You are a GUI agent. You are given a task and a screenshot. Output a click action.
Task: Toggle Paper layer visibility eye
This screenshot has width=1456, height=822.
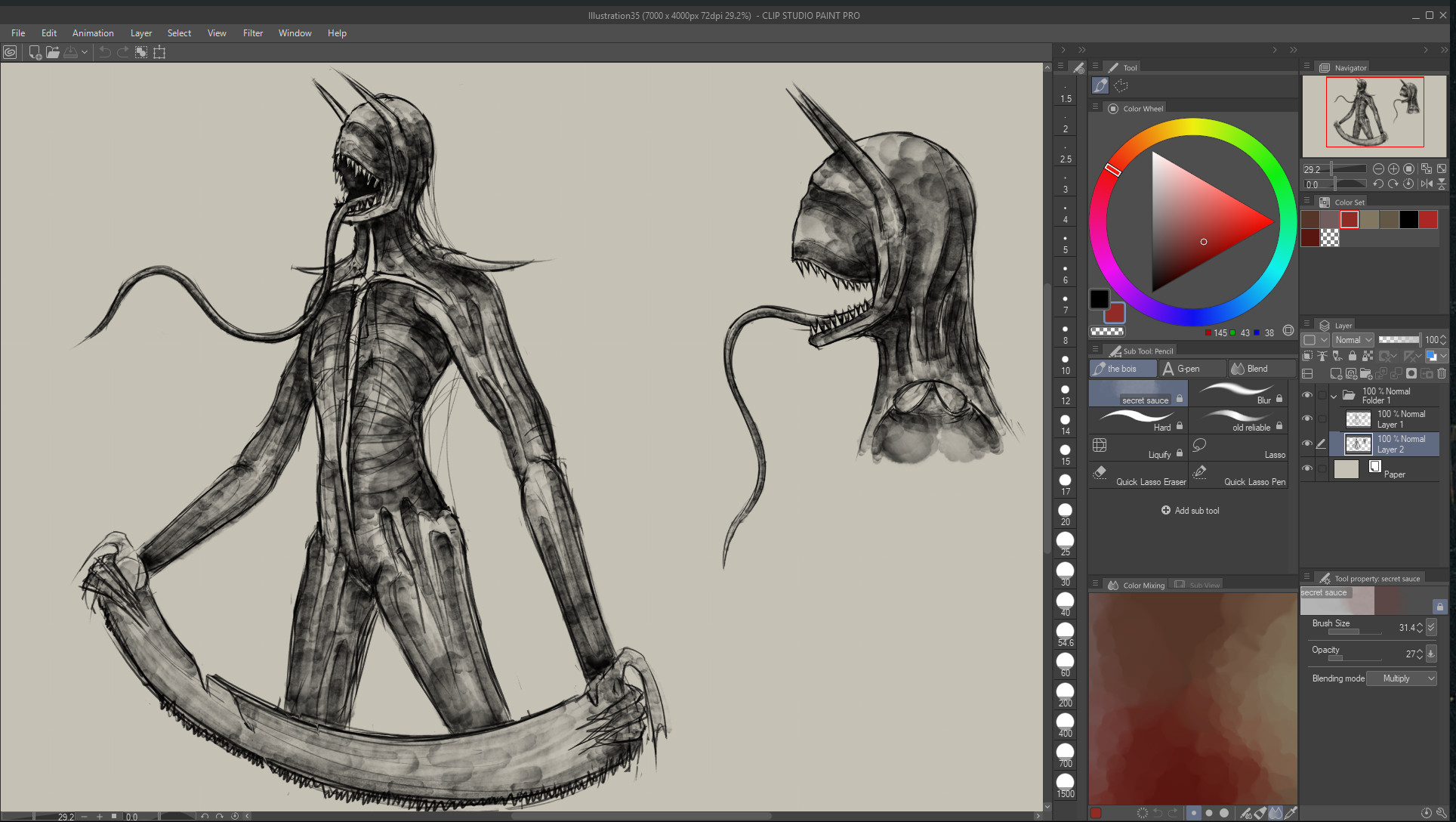(1307, 468)
